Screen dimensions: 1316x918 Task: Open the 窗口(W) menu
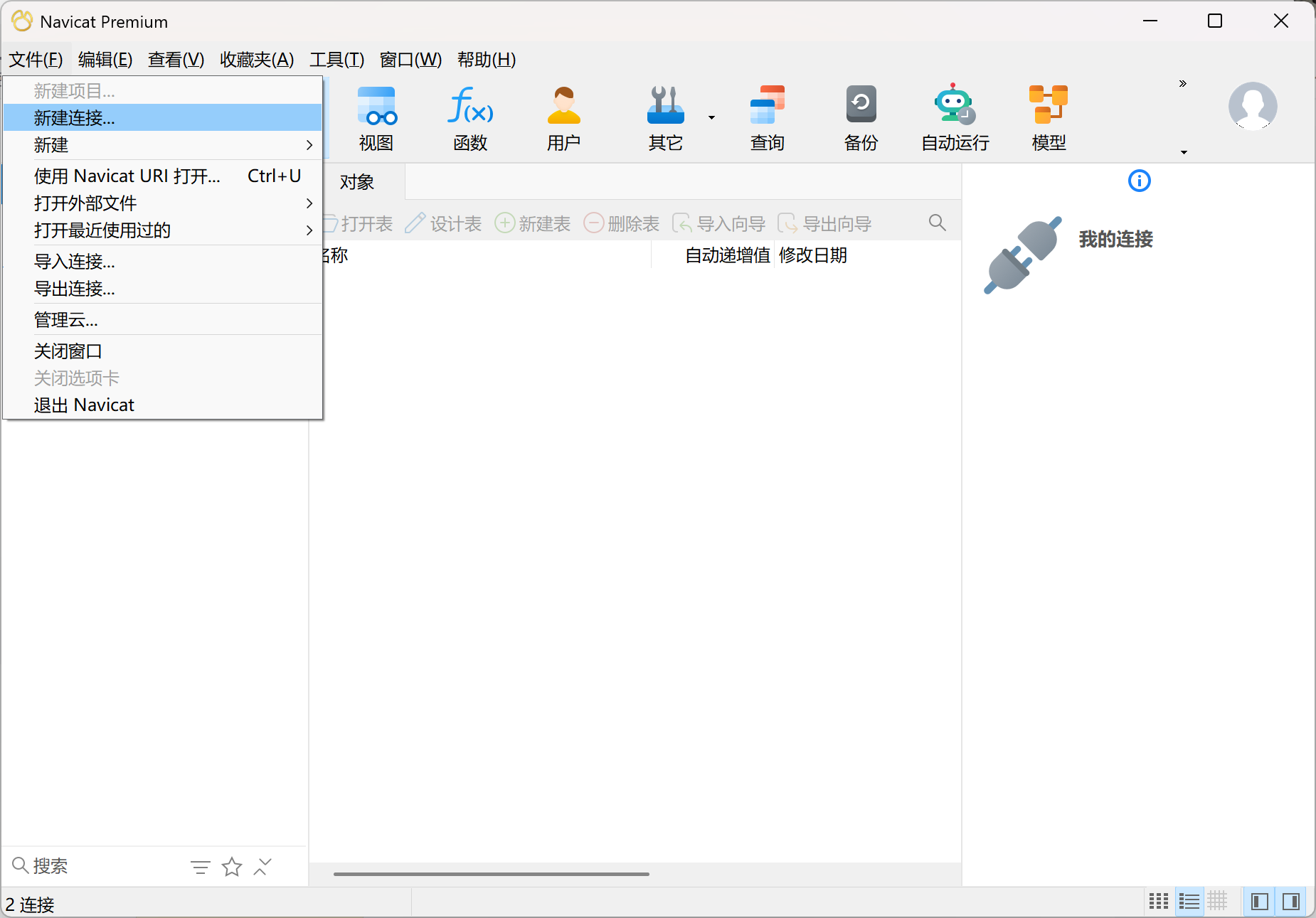click(410, 60)
